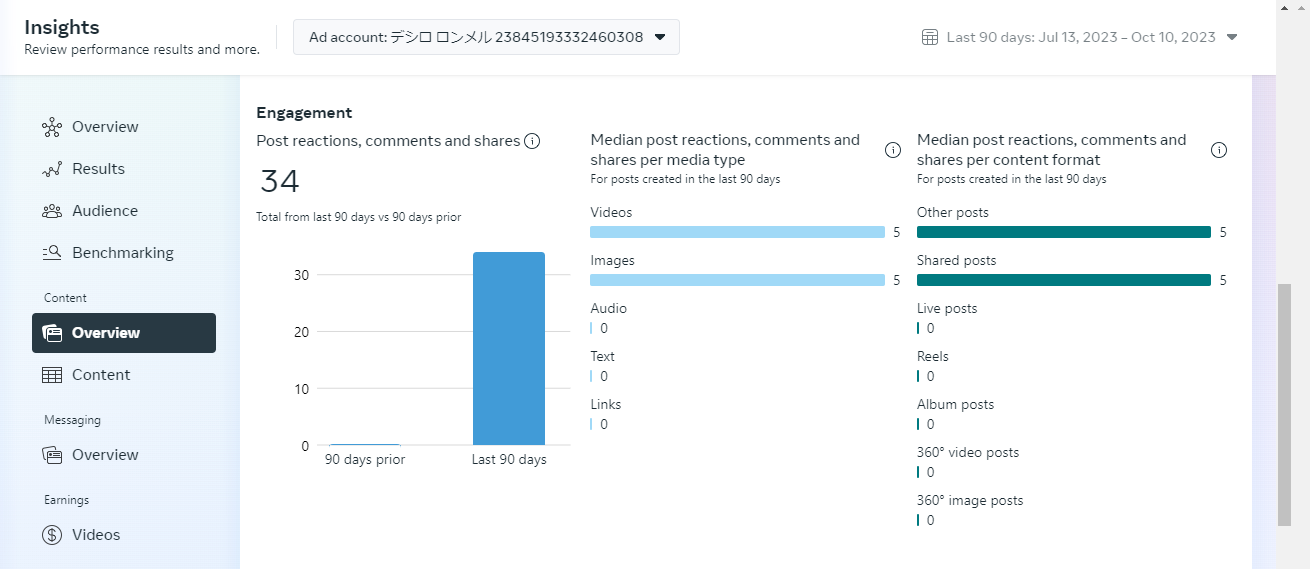
Task: Click the Earnings Videos dollar icon
Action: click(x=52, y=535)
